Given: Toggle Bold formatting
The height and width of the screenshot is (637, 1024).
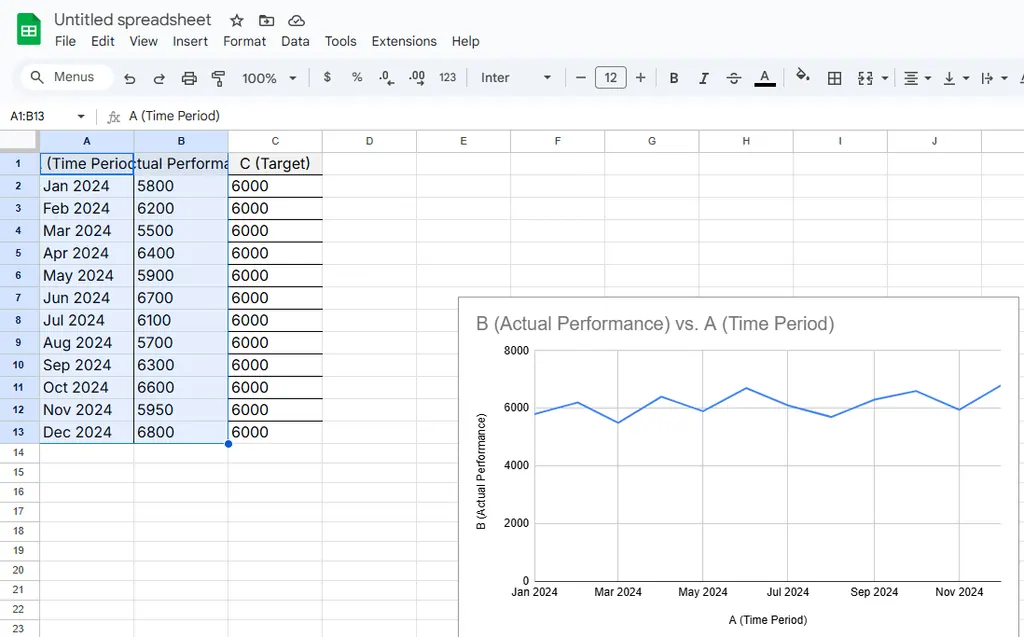Looking at the screenshot, I should click(x=674, y=78).
